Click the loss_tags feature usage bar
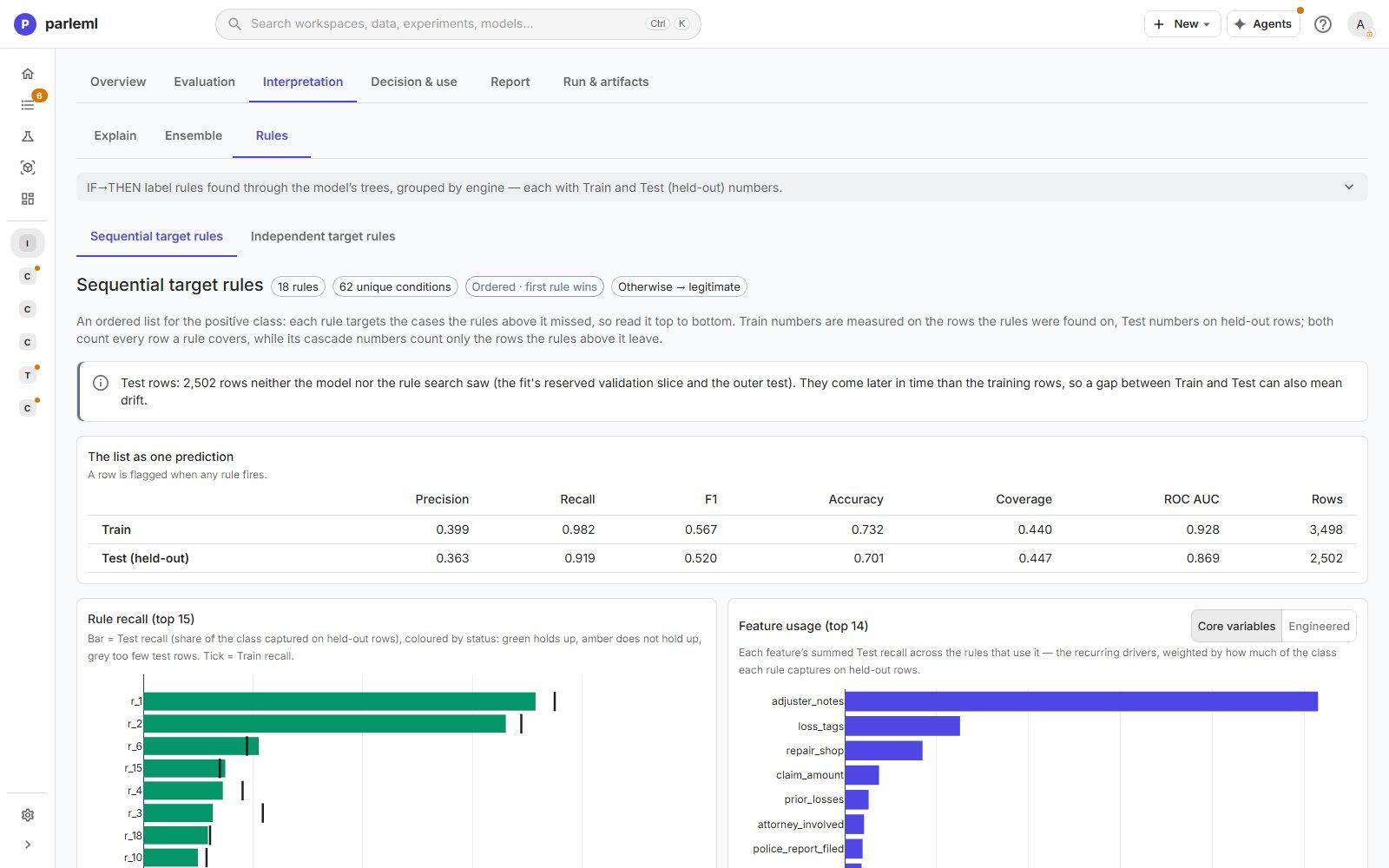This screenshot has width=1389, height=868. 903,726
